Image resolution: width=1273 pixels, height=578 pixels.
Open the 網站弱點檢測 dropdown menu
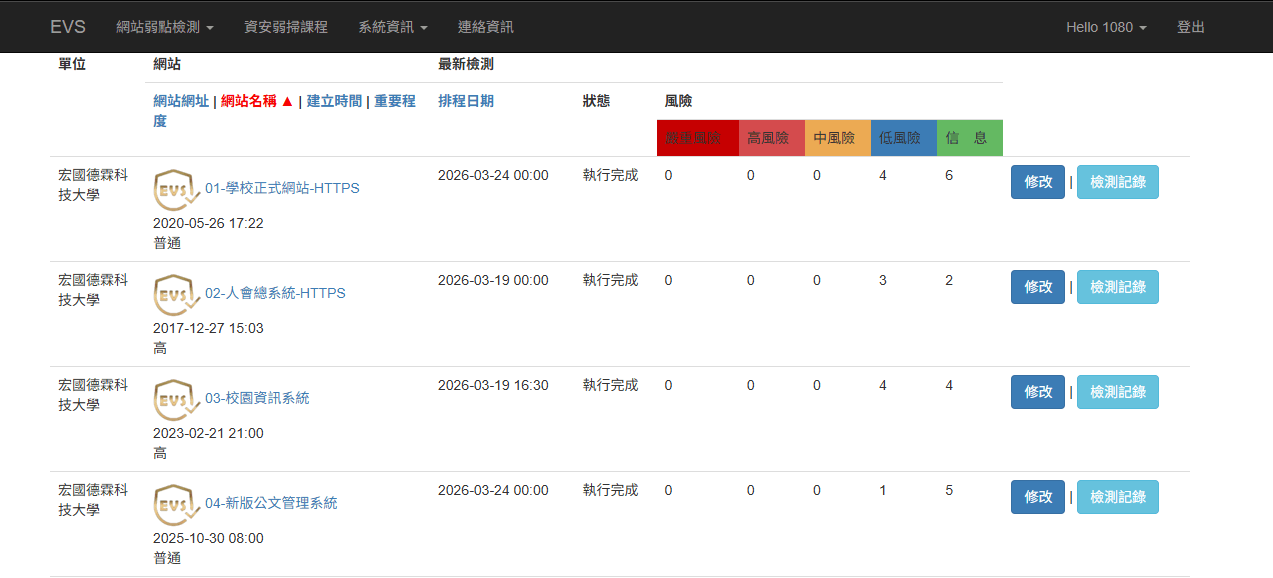click(165, 27)
